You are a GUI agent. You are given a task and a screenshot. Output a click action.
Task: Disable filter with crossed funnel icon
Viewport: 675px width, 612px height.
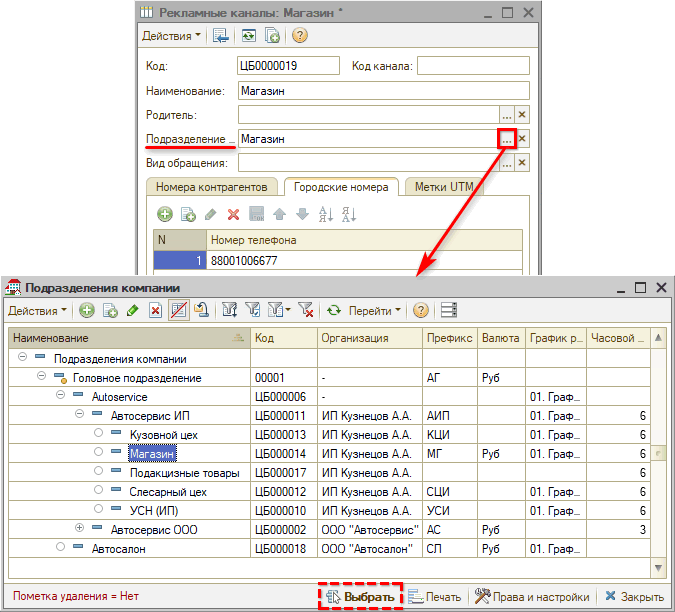306,310
